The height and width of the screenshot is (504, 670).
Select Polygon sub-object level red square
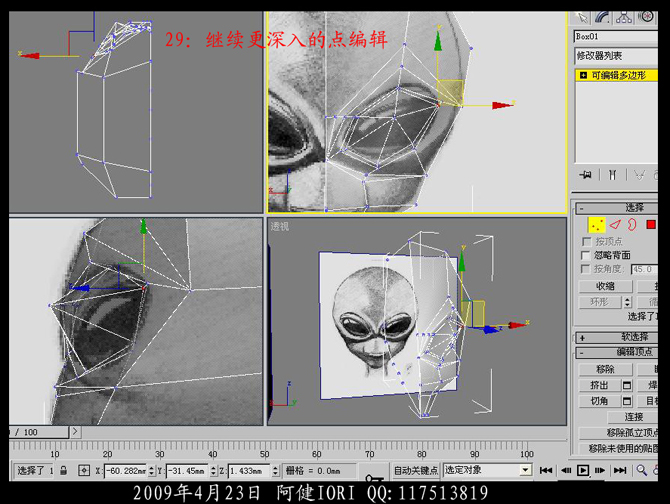pos(651,225)
